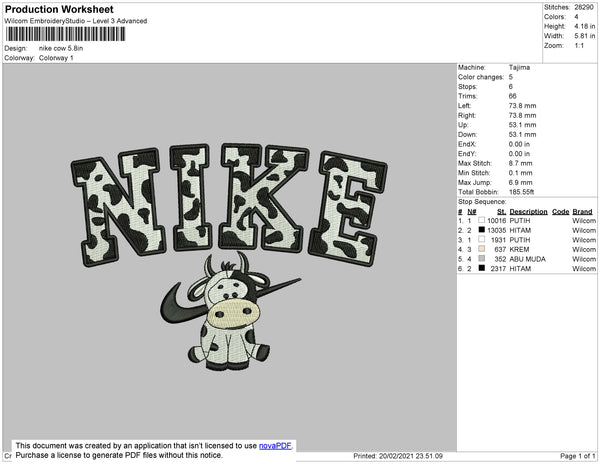Select the design name 'nike cow 5.8in'

pyautogui.click(x=61, y=48)
